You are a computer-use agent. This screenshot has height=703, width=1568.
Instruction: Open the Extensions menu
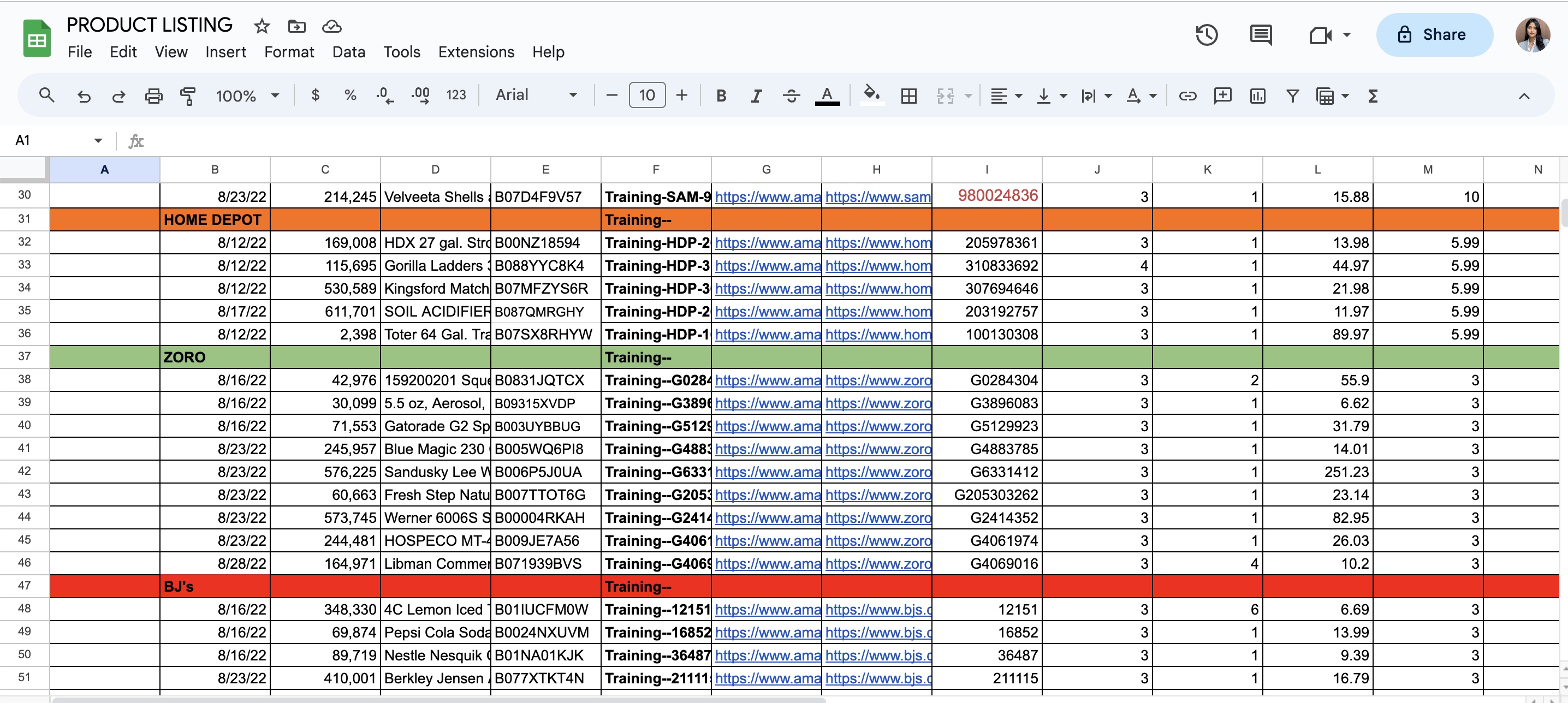tap(476, 52)
